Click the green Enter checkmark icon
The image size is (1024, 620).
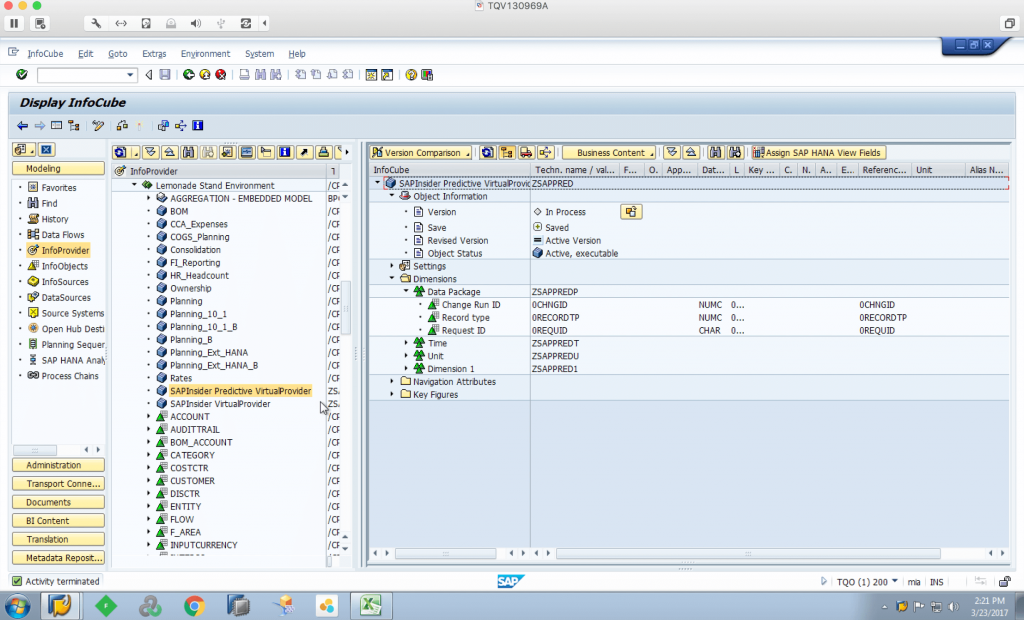[x=22, y=74]
